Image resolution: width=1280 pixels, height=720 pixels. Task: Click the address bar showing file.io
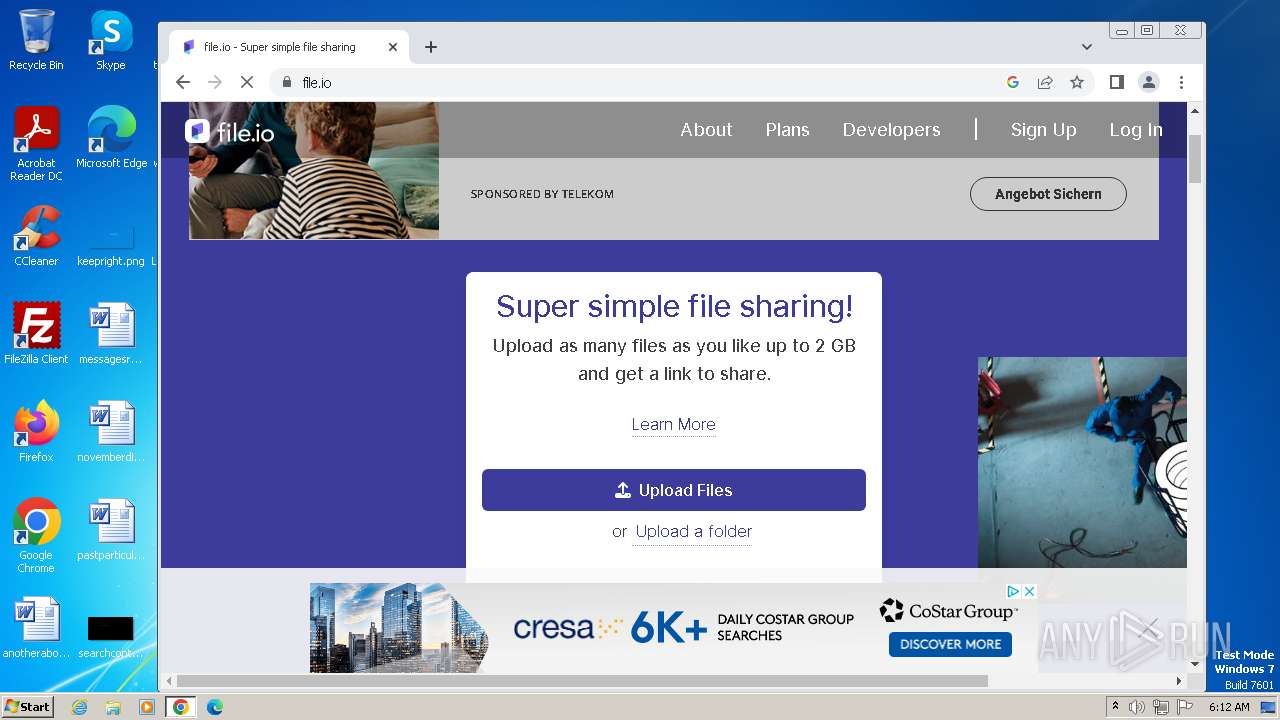(x=640, y=82)
